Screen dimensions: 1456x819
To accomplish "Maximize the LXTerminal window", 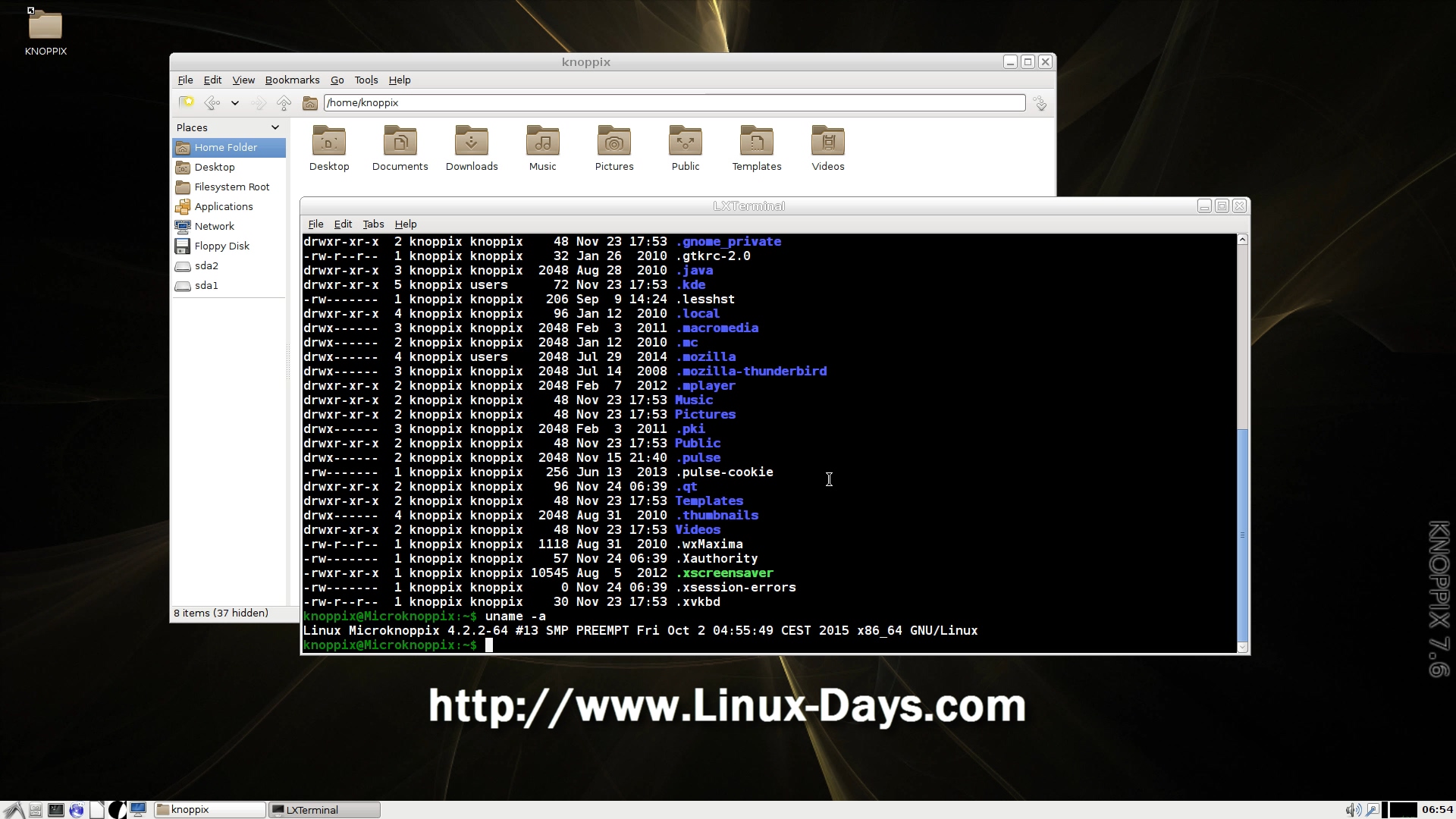I will (x=1222, y=206).
